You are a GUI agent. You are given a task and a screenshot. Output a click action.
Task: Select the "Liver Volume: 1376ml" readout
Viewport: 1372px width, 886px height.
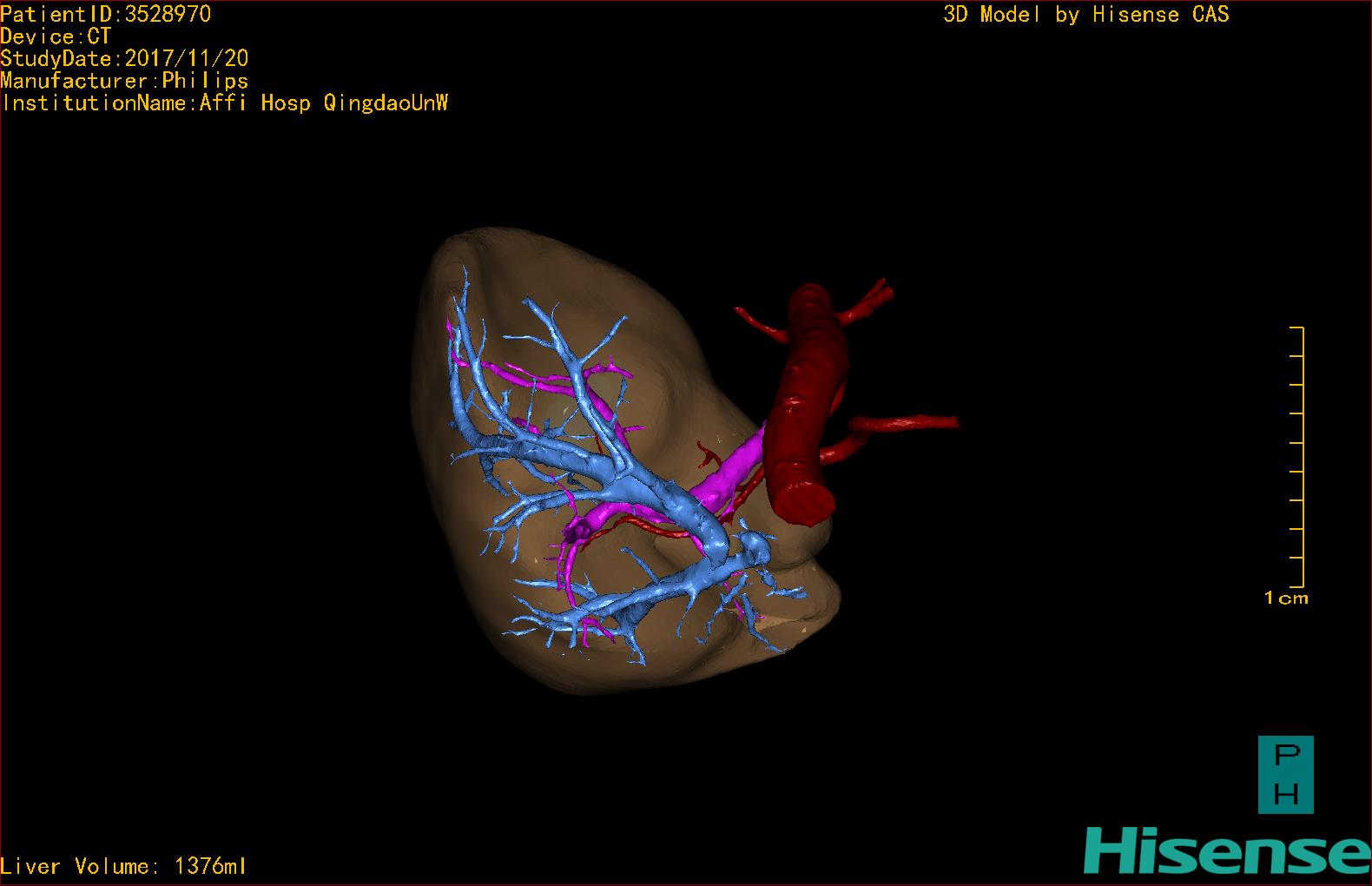(123, 866)
